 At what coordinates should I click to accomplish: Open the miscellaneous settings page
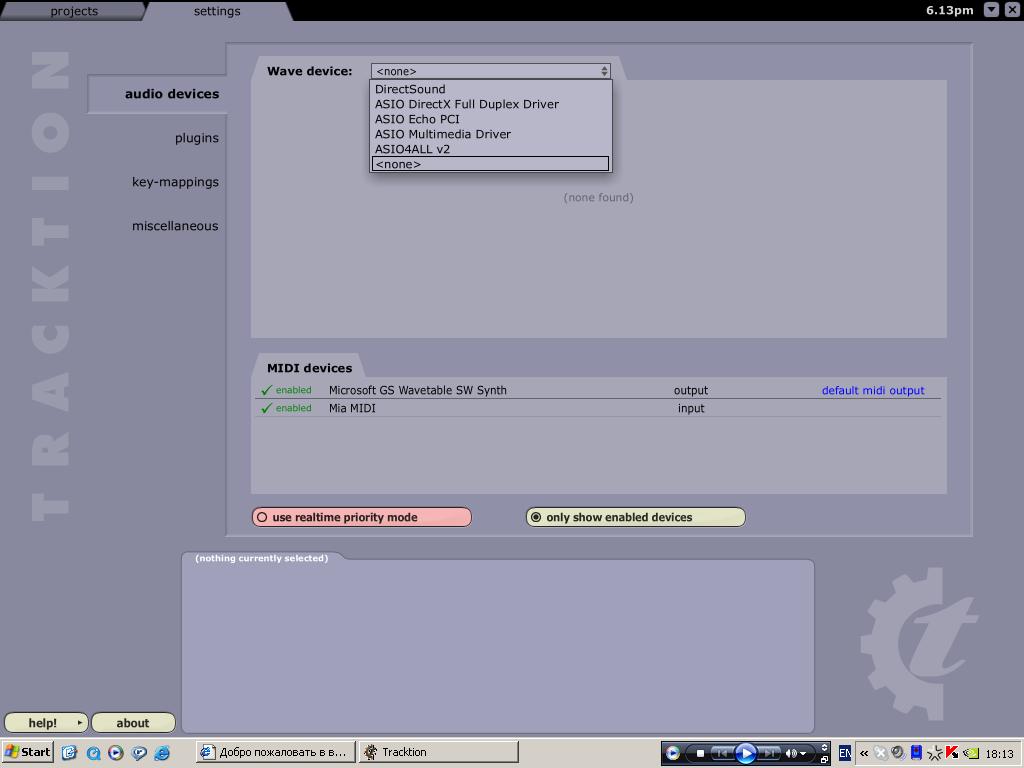(x=175, y=226)
